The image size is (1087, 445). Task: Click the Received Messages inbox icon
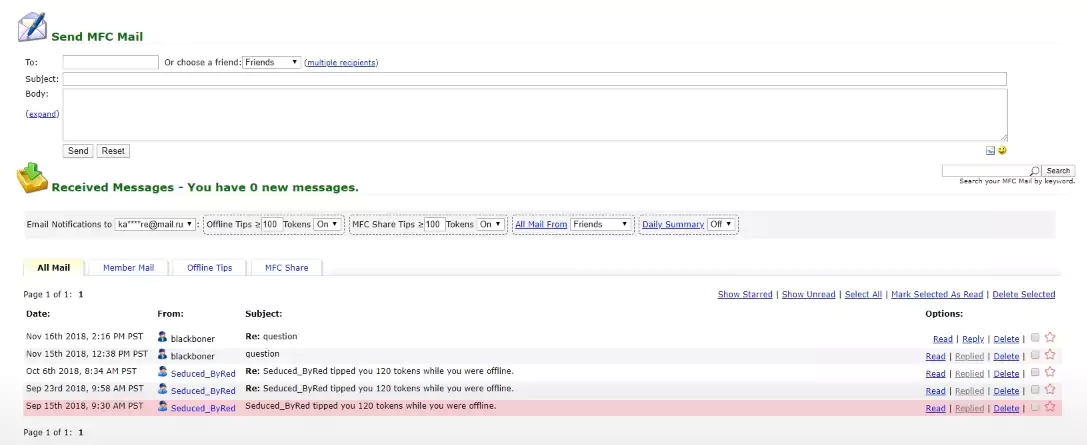[32, 177]
